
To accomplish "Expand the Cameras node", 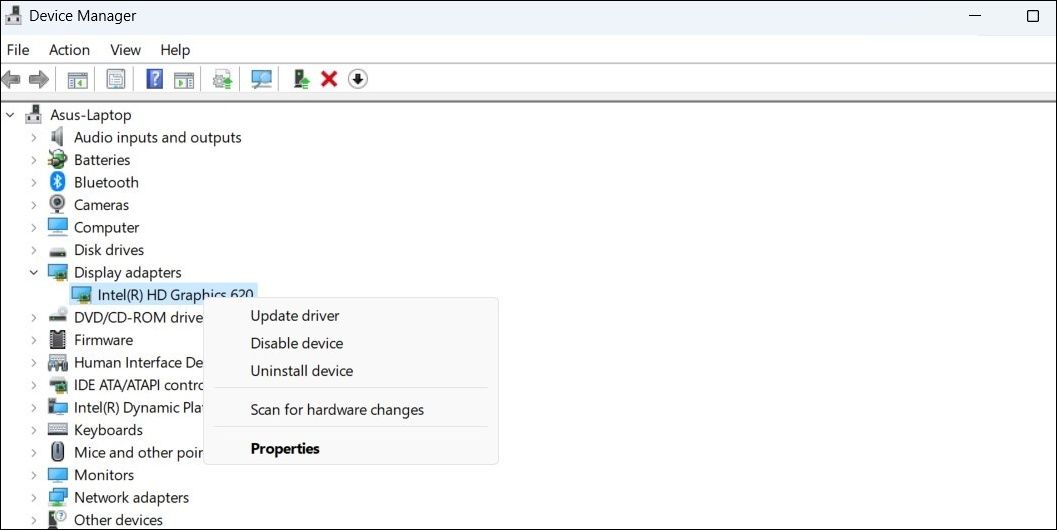I will [x=34, y=205].
